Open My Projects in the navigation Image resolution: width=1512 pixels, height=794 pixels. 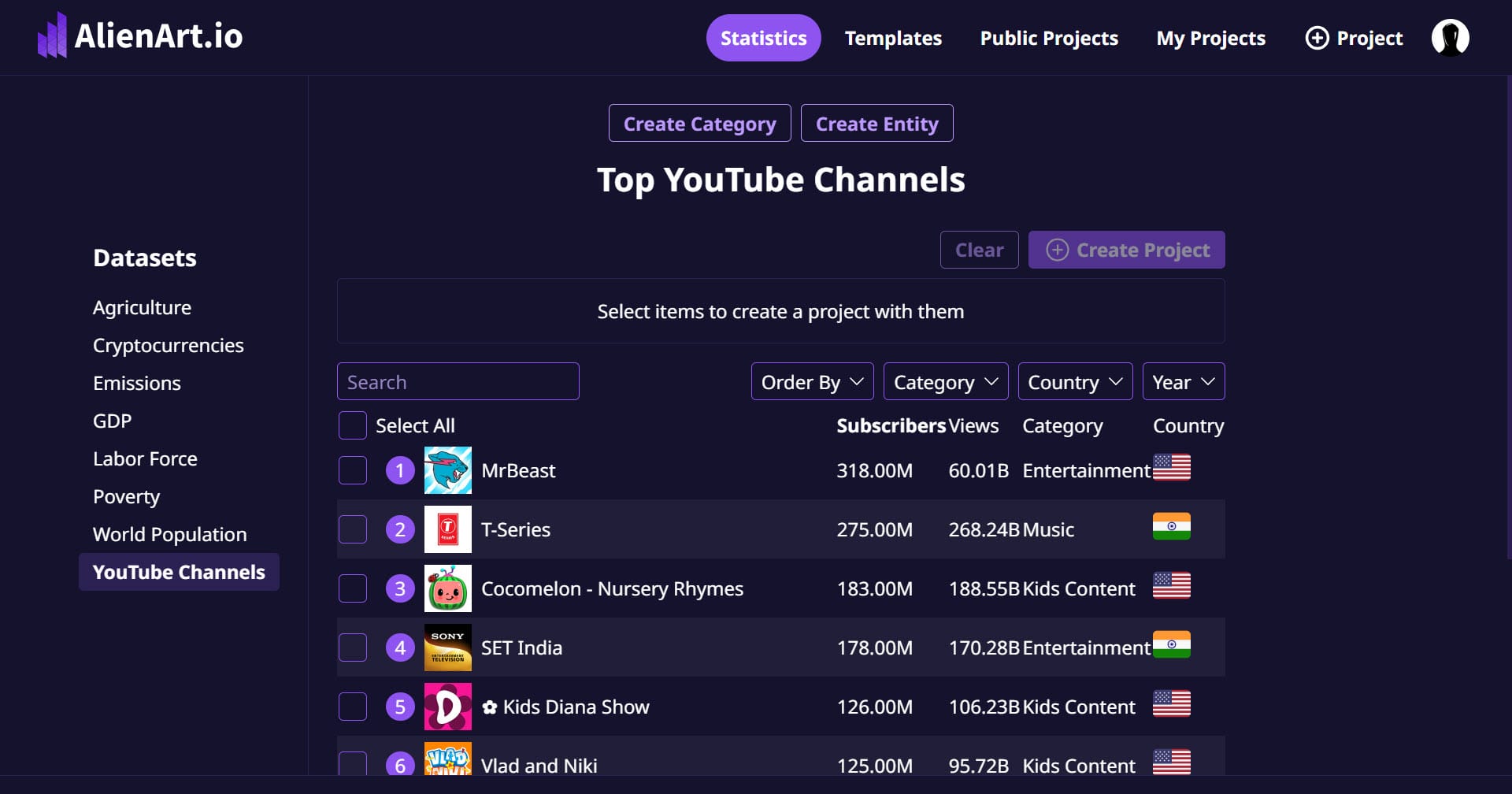tap(1210, 38)
